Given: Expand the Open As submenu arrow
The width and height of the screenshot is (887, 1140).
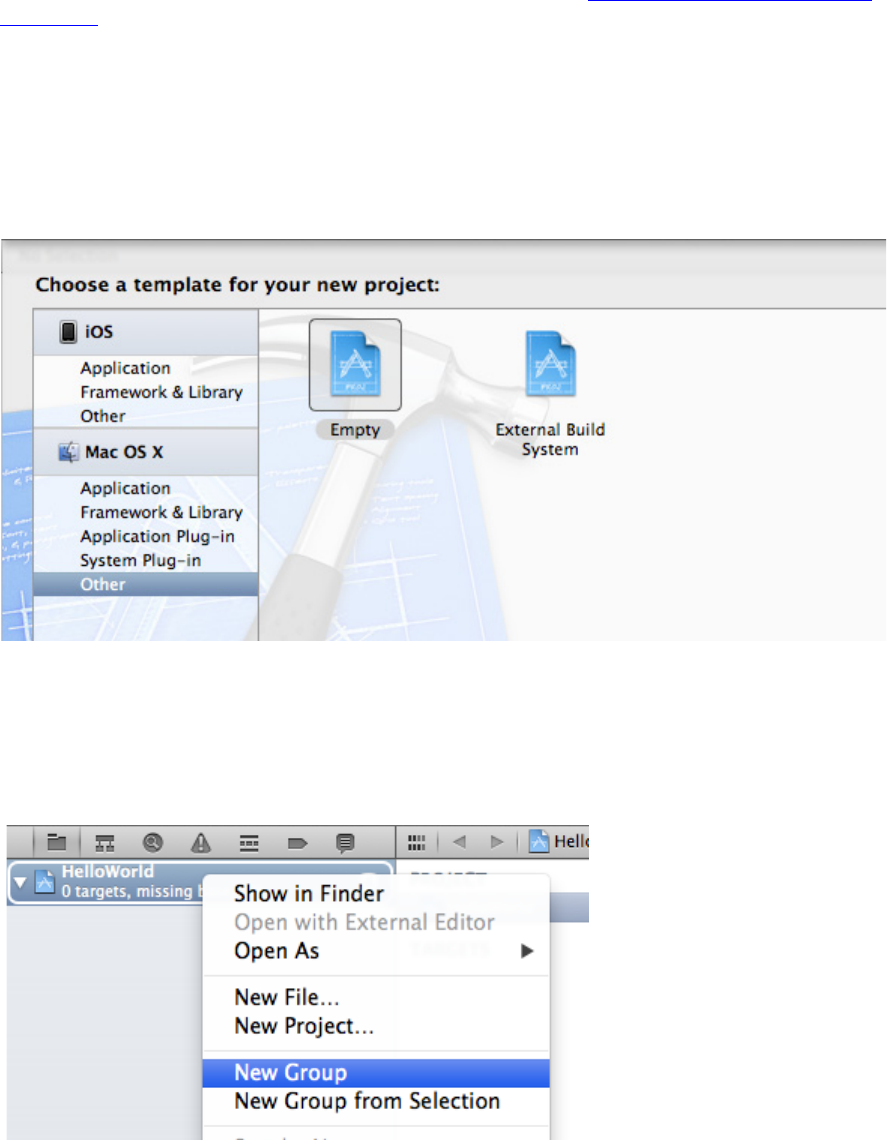Looking at the screenshot, I should pyautogui.click(x=528, y=951).
